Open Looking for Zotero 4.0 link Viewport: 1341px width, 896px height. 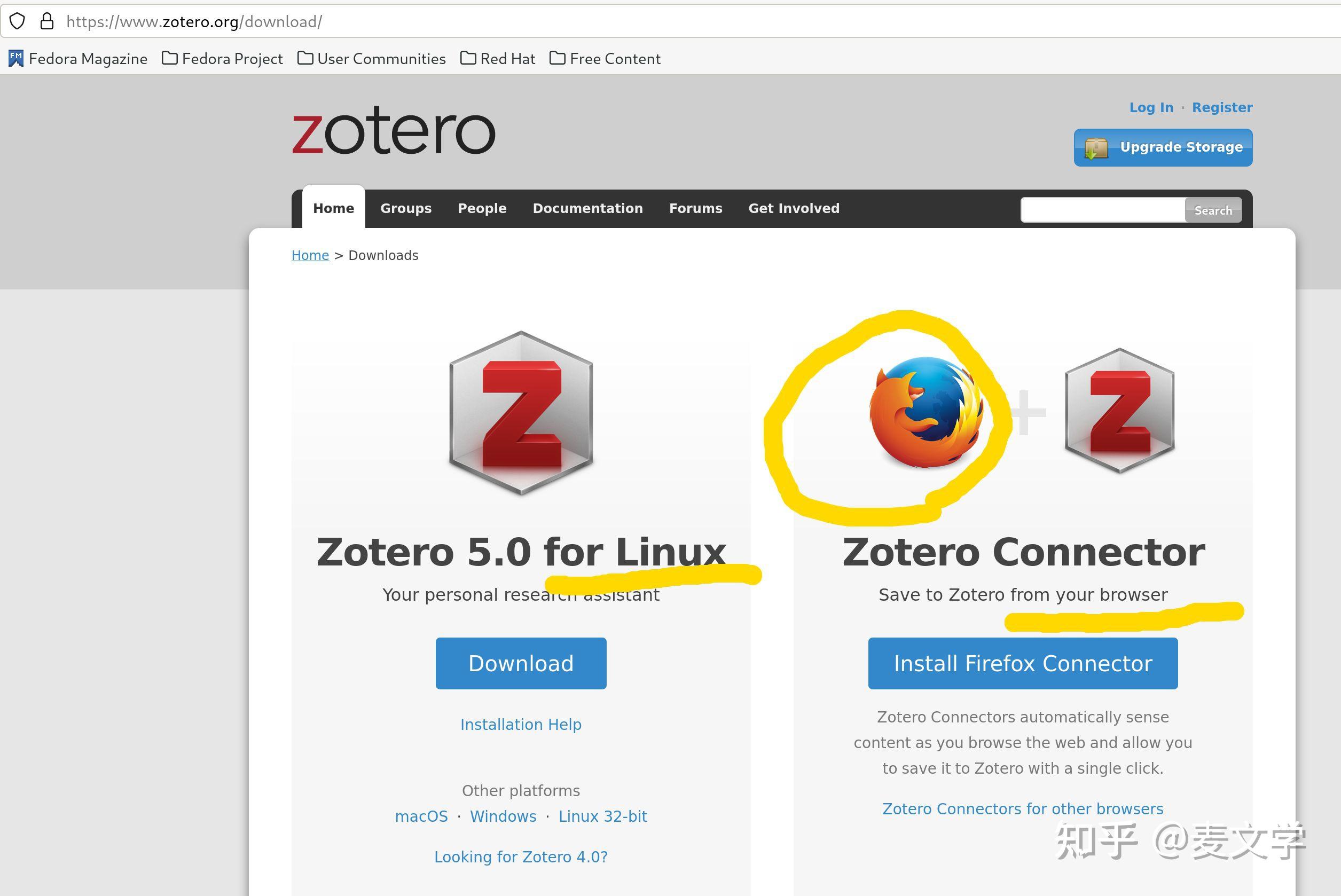[521, 856]
